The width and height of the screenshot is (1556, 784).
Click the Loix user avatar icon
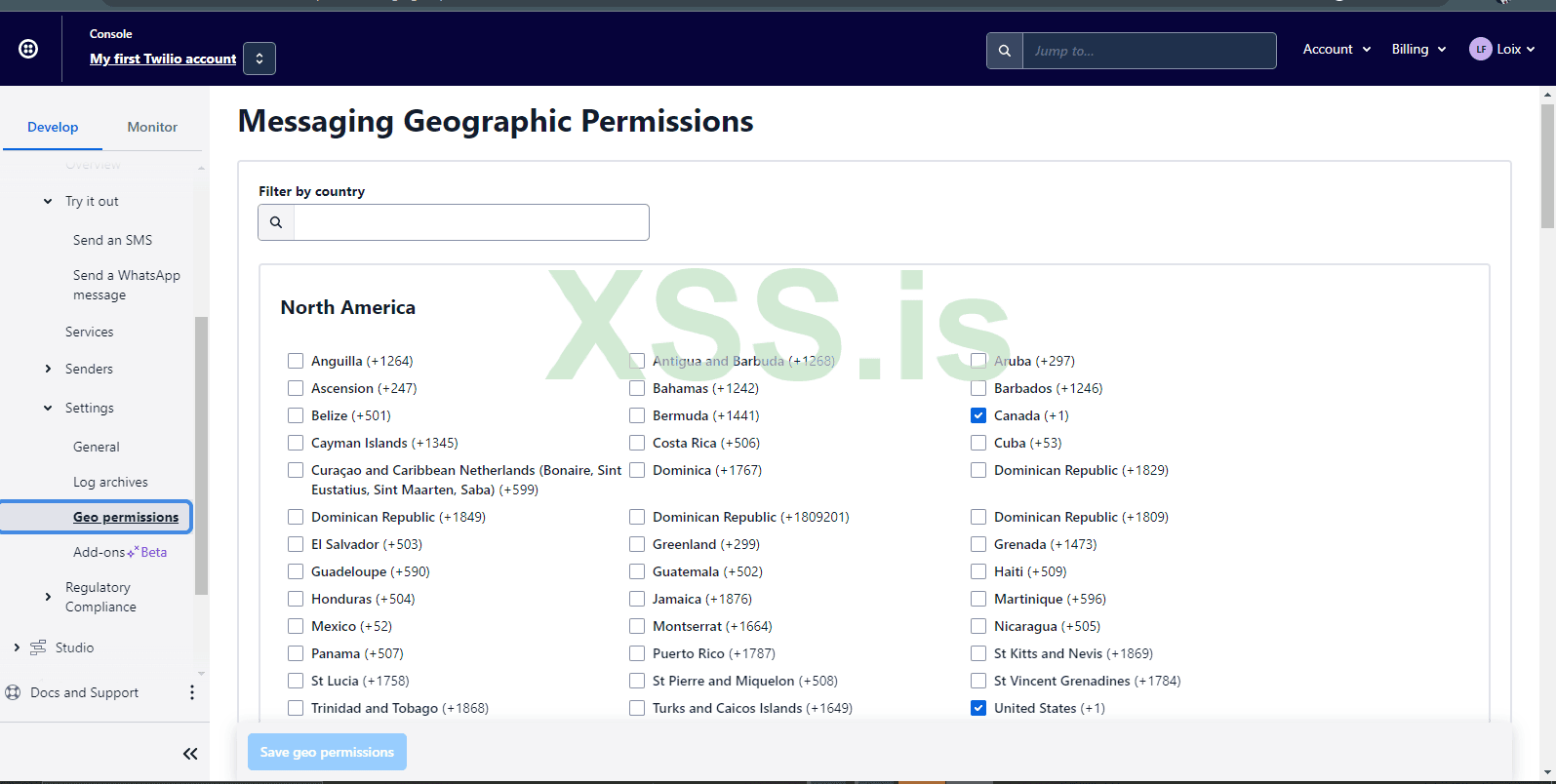(x=1480, y=49)
